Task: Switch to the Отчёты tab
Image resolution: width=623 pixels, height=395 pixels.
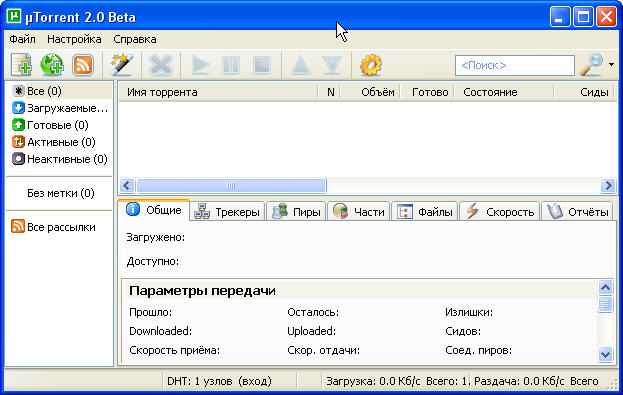Action: 577,212
